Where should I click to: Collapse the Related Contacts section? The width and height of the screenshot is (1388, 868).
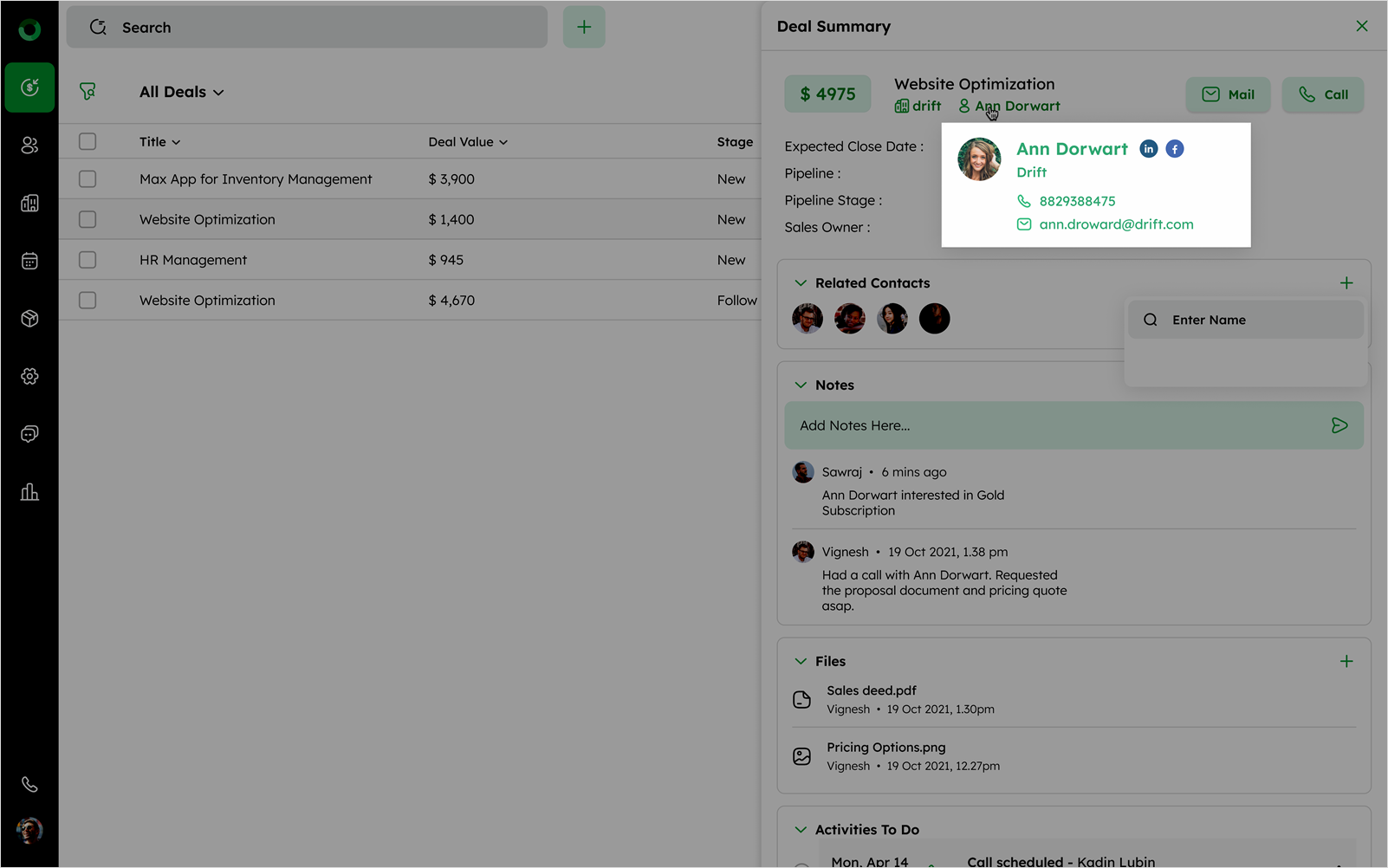tap(801, 283)
